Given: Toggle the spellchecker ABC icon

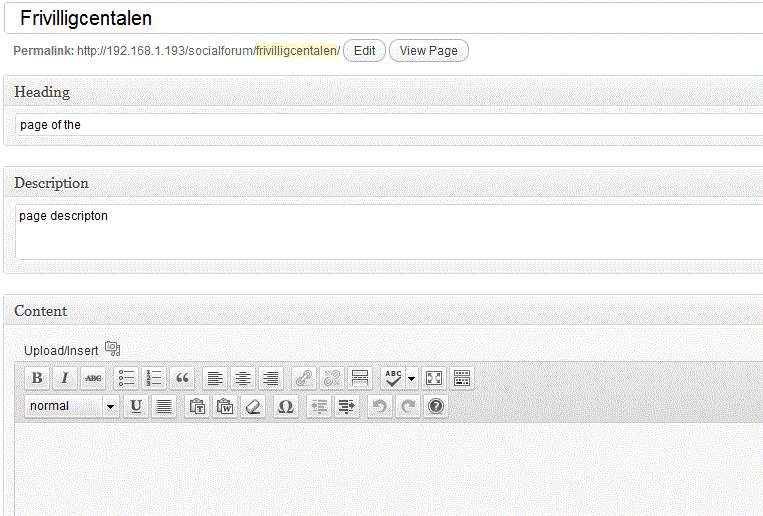Looking at the screenshot, I should (x=393, y=378).
